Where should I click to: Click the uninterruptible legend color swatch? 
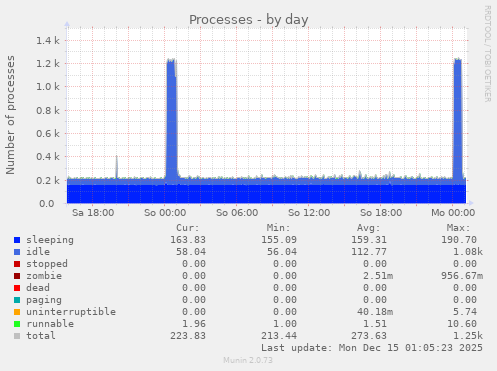[x=17, y=312]
